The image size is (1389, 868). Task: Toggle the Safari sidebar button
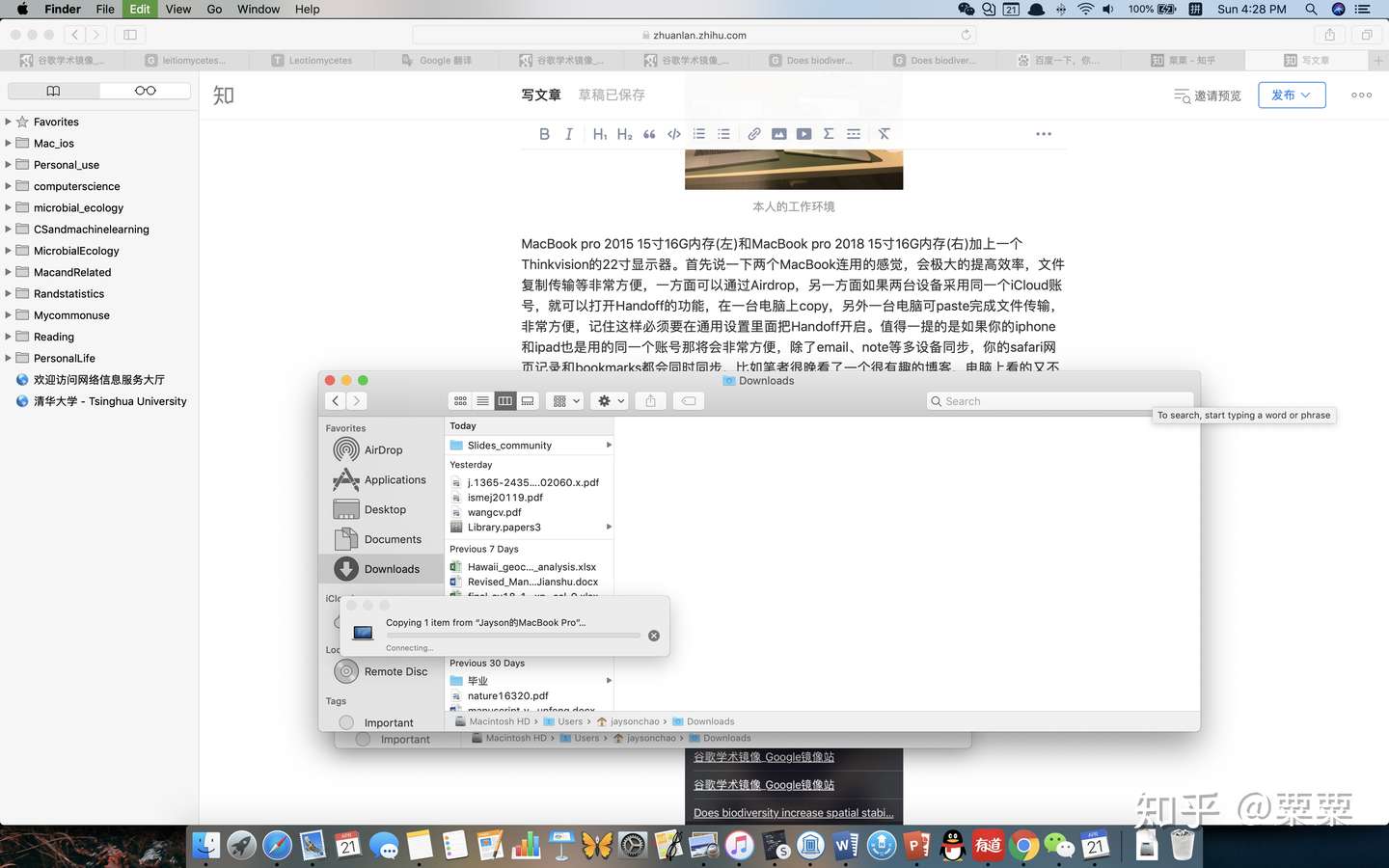click(130, 35)
